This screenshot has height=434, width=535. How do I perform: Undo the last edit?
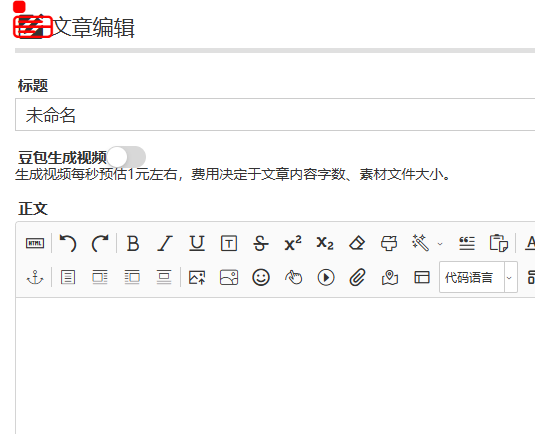68,243
